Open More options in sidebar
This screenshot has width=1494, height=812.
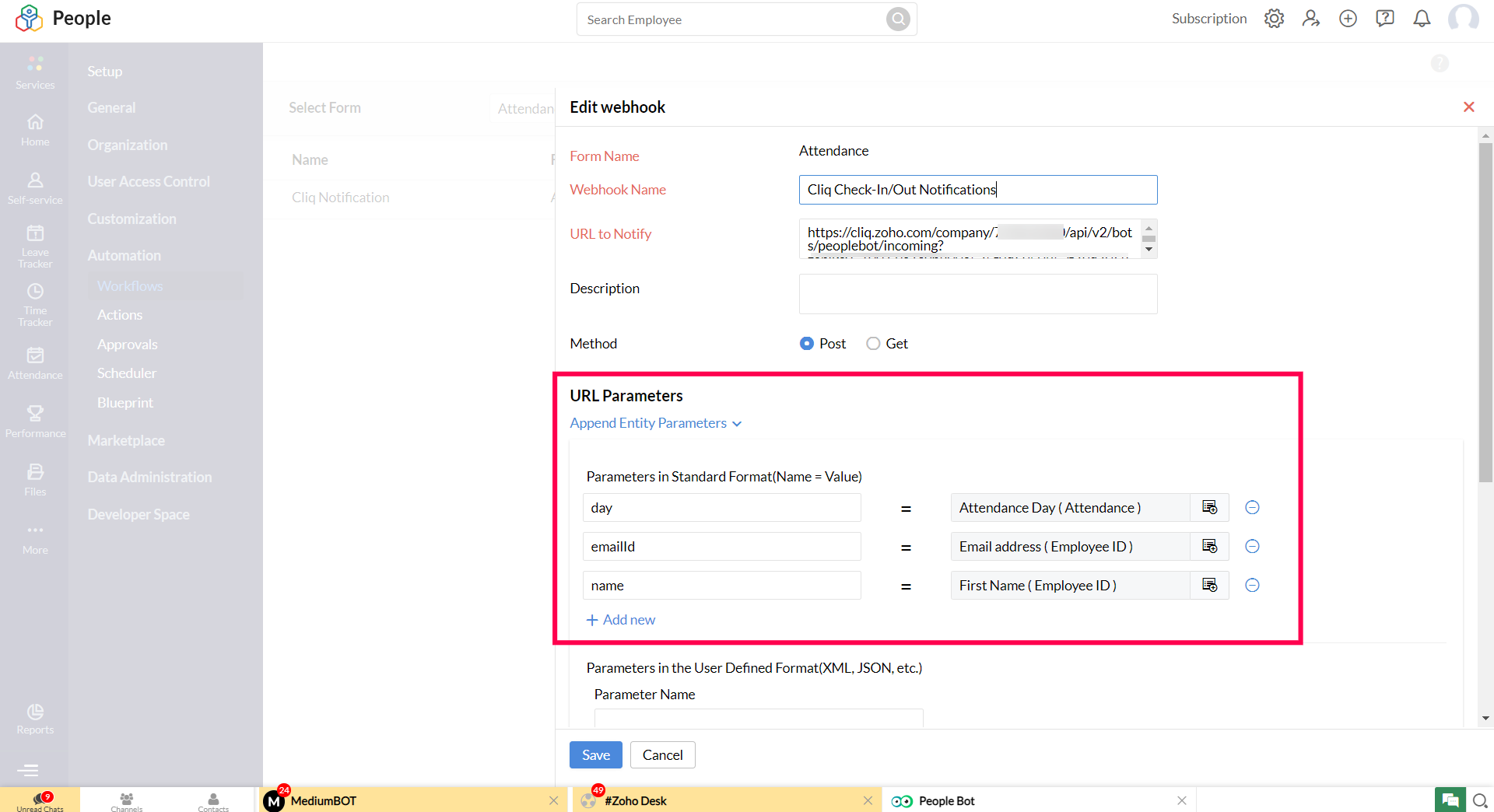[x=35, y=539]
